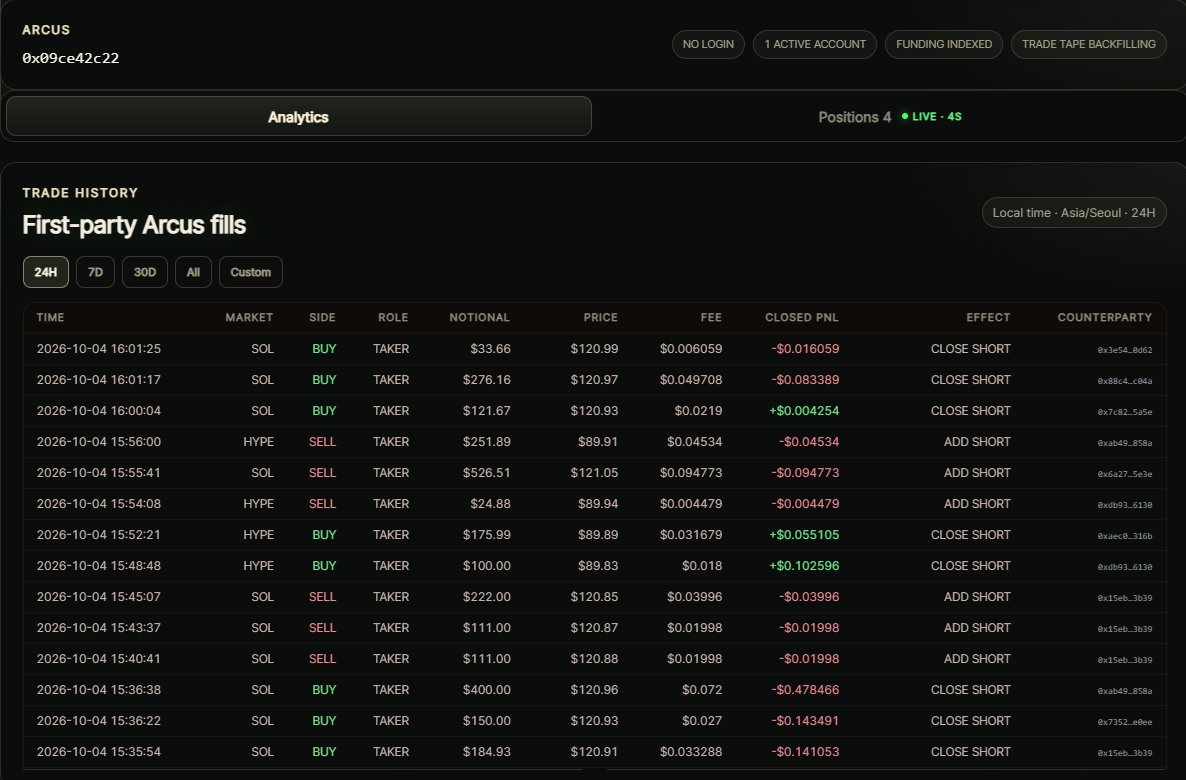The width and height of the screenshot is (1186, 780).
Task: Open the Analytics tab
Action: (x=298, y=117)
